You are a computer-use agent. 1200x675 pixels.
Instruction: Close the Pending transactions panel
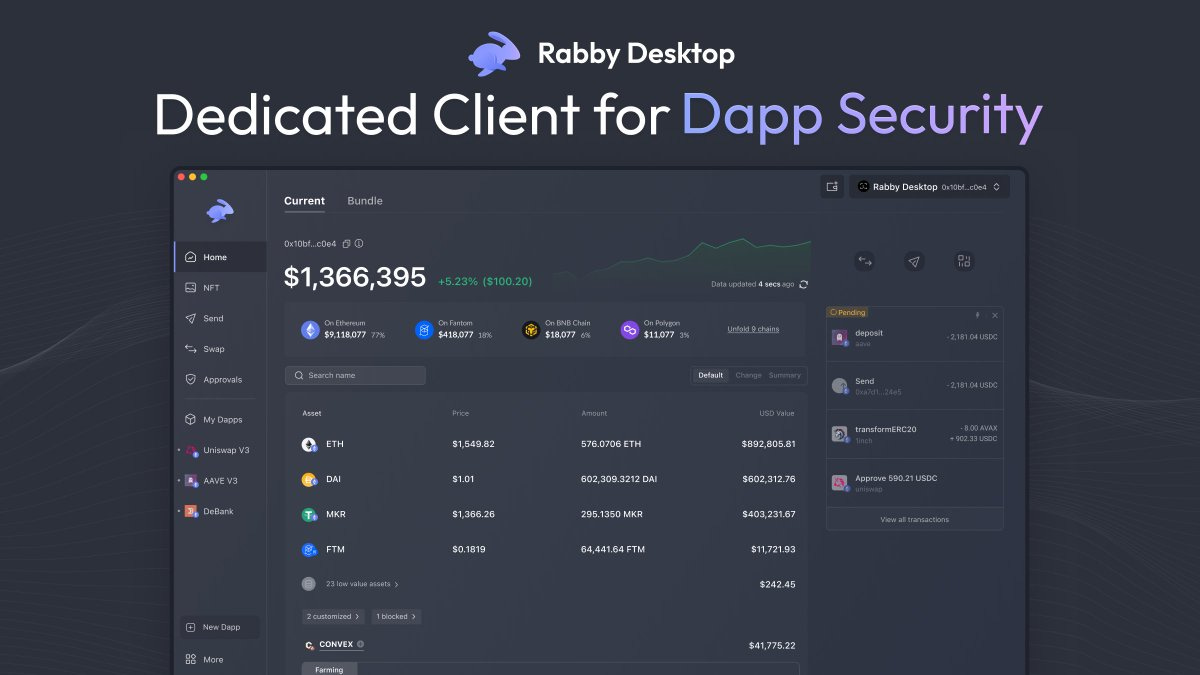click(994, 315)
